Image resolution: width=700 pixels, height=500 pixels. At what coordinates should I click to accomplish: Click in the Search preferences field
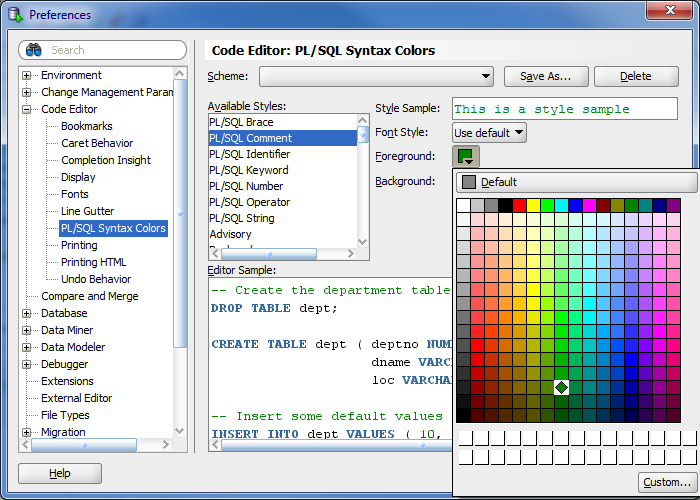pos(102,50)
